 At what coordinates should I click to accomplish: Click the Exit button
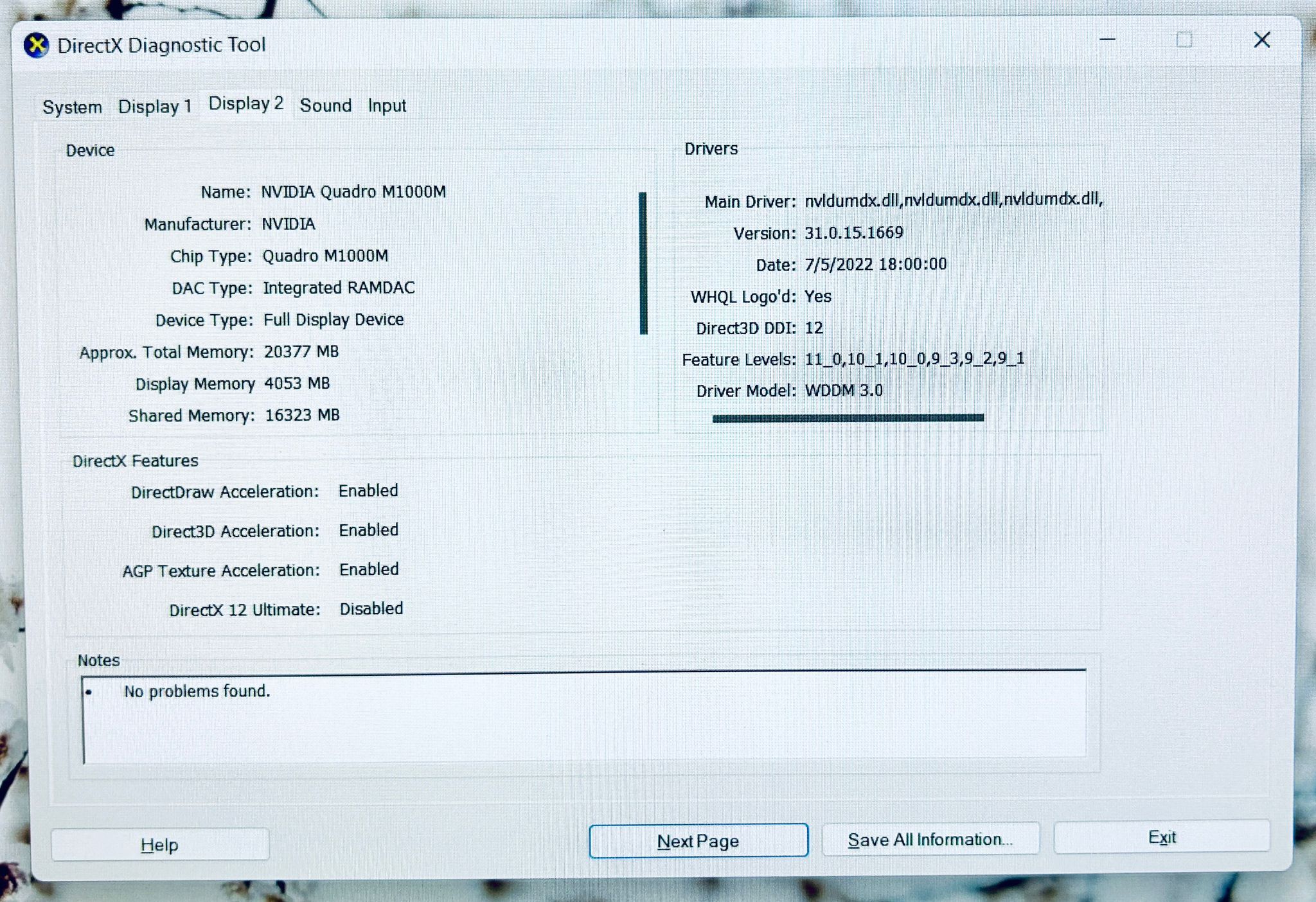[x=1162, y=837]
